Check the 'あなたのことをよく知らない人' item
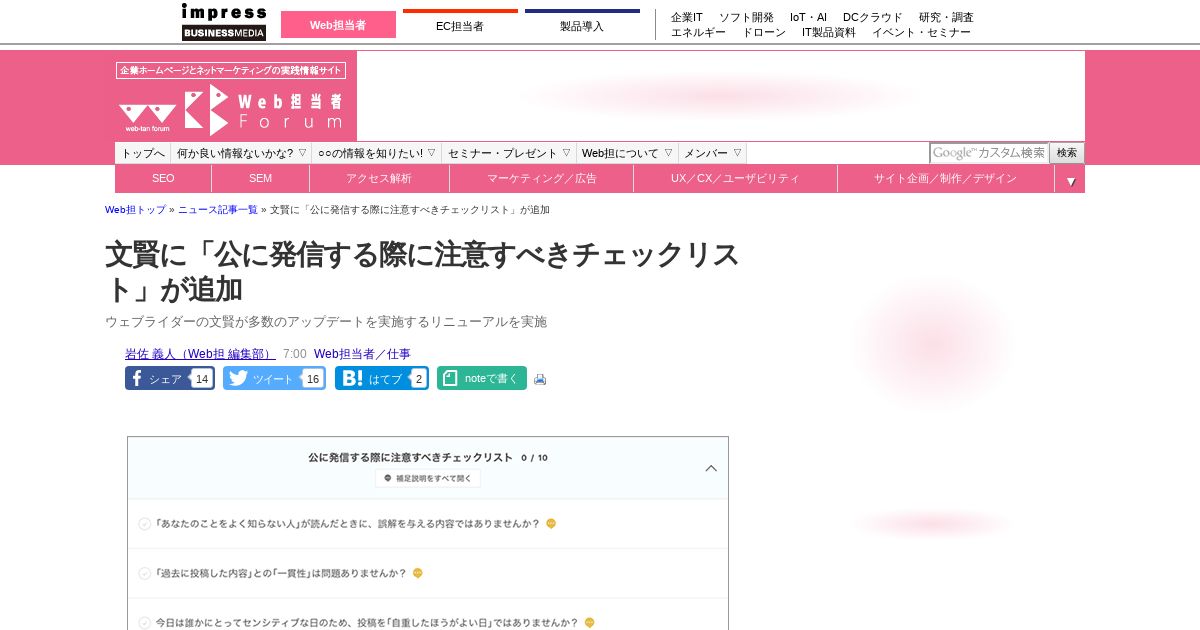 coord(145,524)
